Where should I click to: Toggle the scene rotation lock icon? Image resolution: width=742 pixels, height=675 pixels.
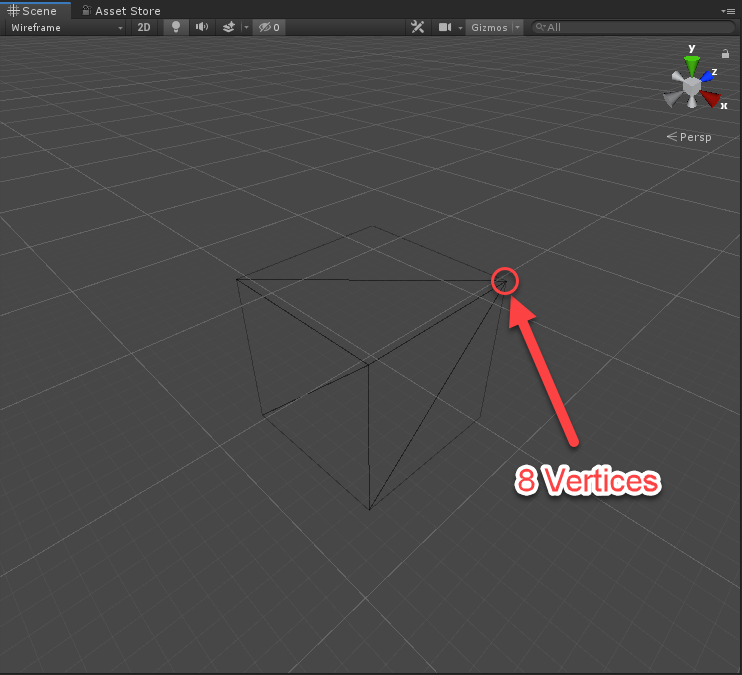point(725,53)
